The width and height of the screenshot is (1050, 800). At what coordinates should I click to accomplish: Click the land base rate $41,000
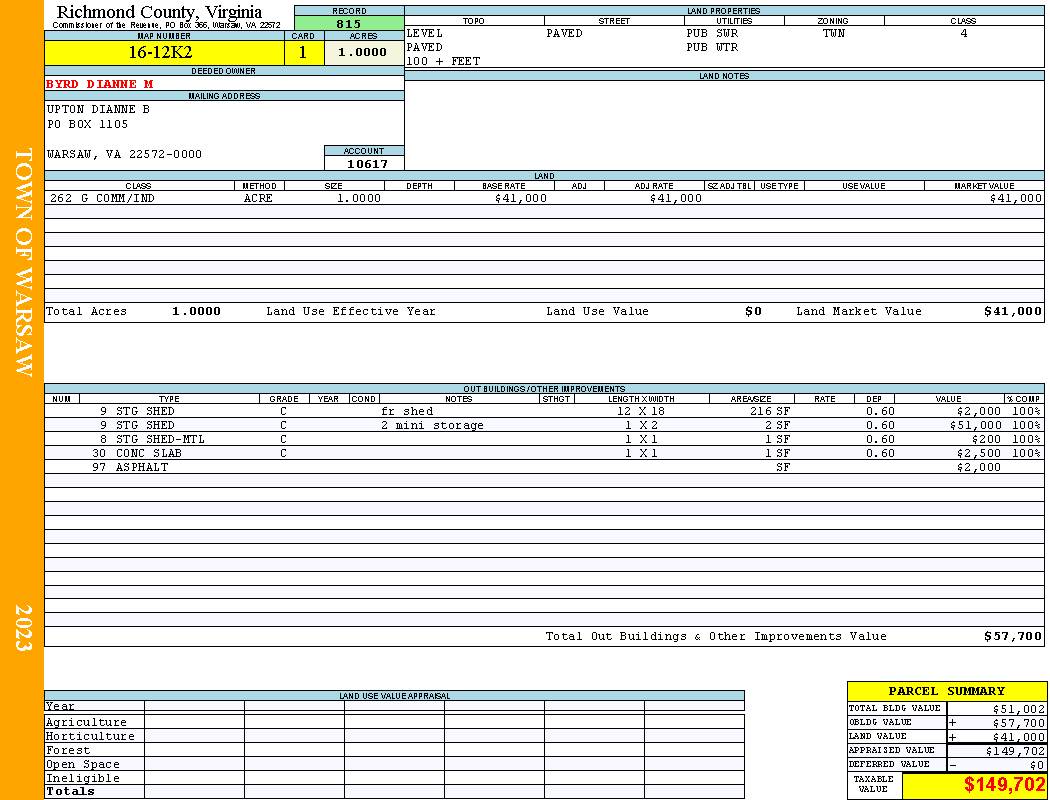pos(521,199)
